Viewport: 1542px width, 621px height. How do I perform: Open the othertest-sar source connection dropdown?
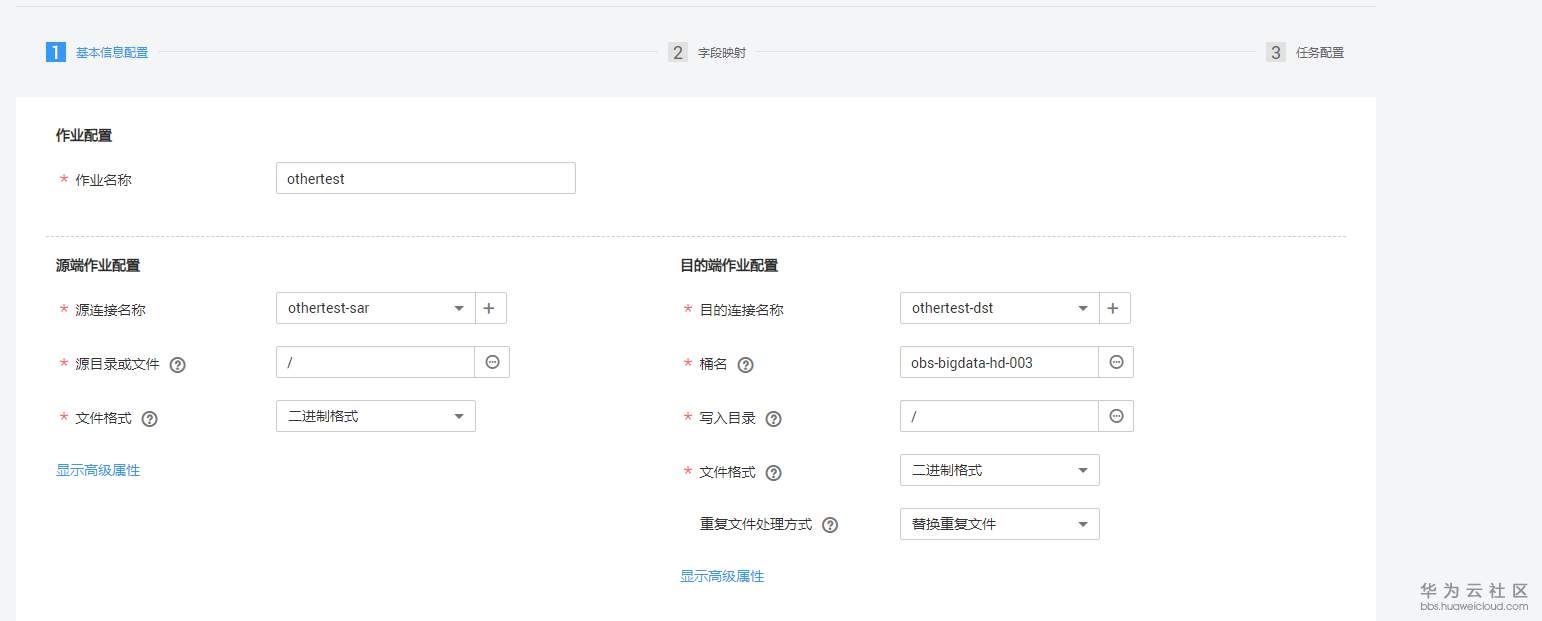tap(375, 309)
